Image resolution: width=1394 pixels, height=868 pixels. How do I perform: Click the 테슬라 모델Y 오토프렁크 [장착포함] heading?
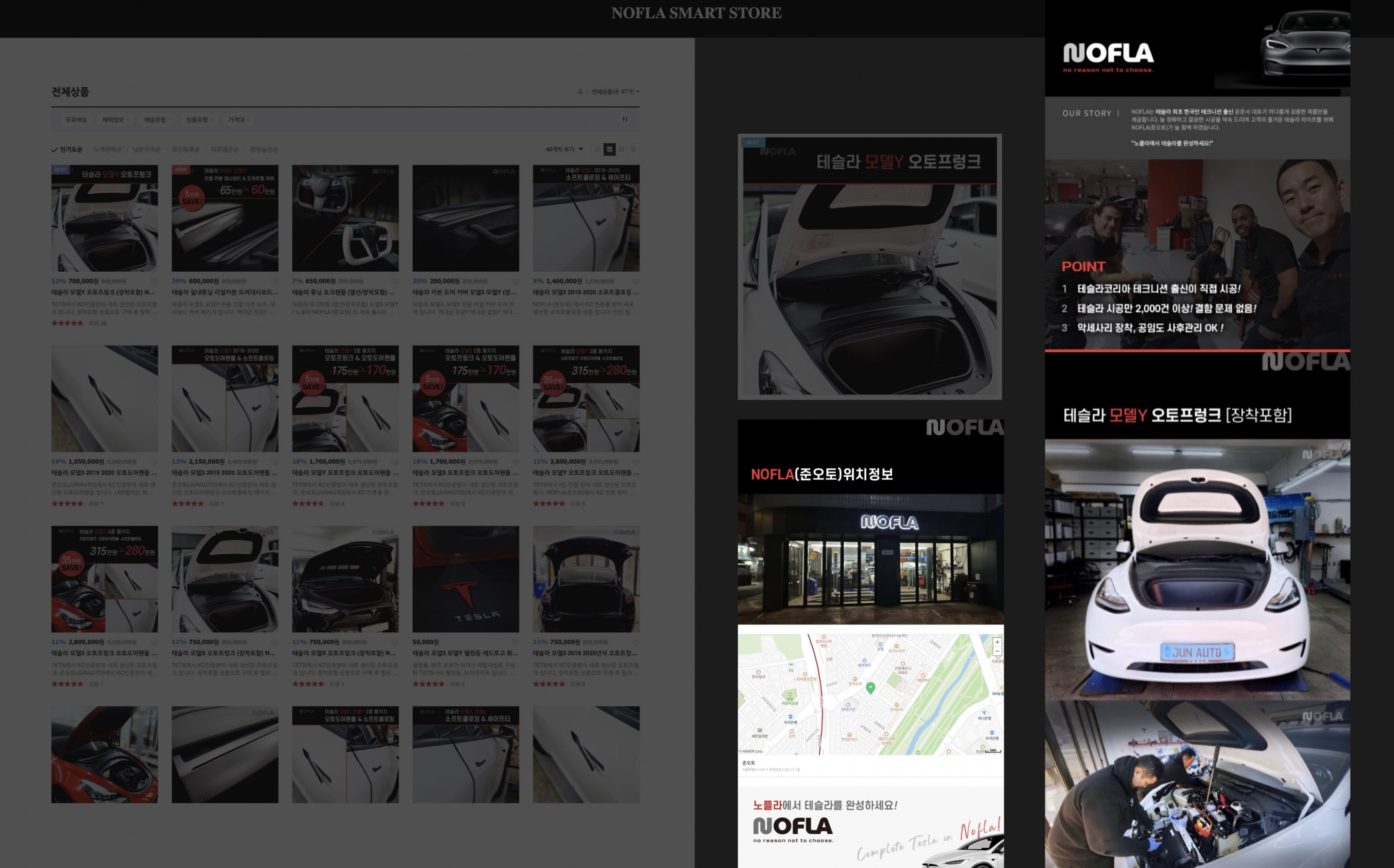tap(1177, 415)
